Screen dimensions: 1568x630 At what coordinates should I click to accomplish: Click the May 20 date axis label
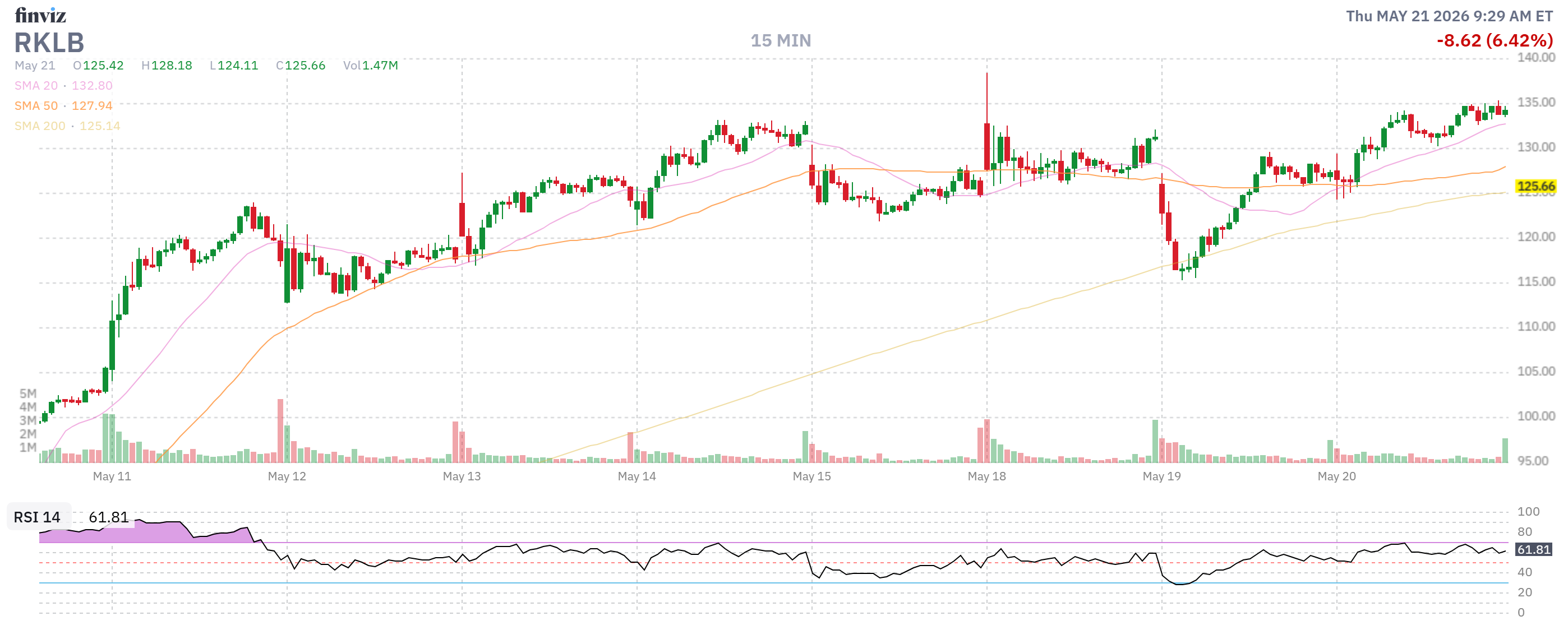1337,477
